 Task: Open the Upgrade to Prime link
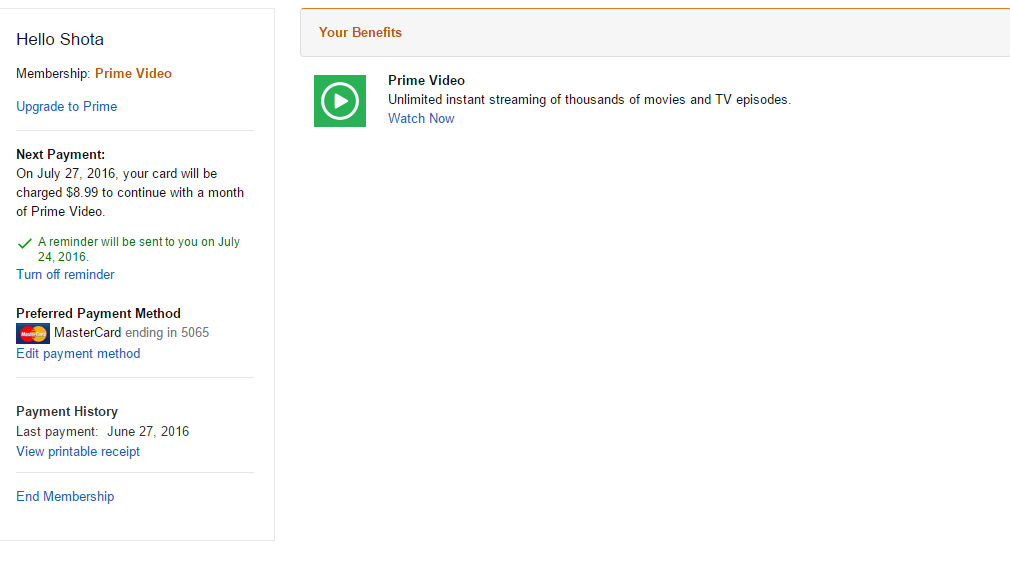point(67,107)
